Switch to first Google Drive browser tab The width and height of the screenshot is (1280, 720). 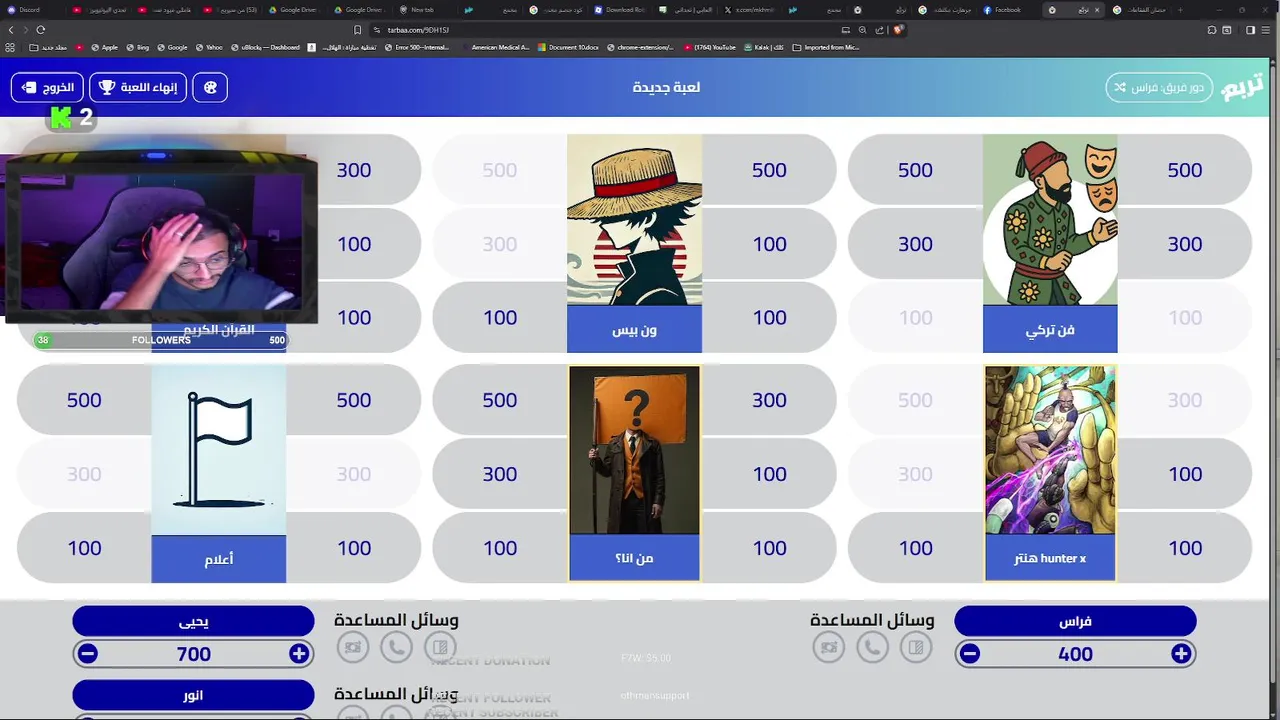click(x=292, y=10)
